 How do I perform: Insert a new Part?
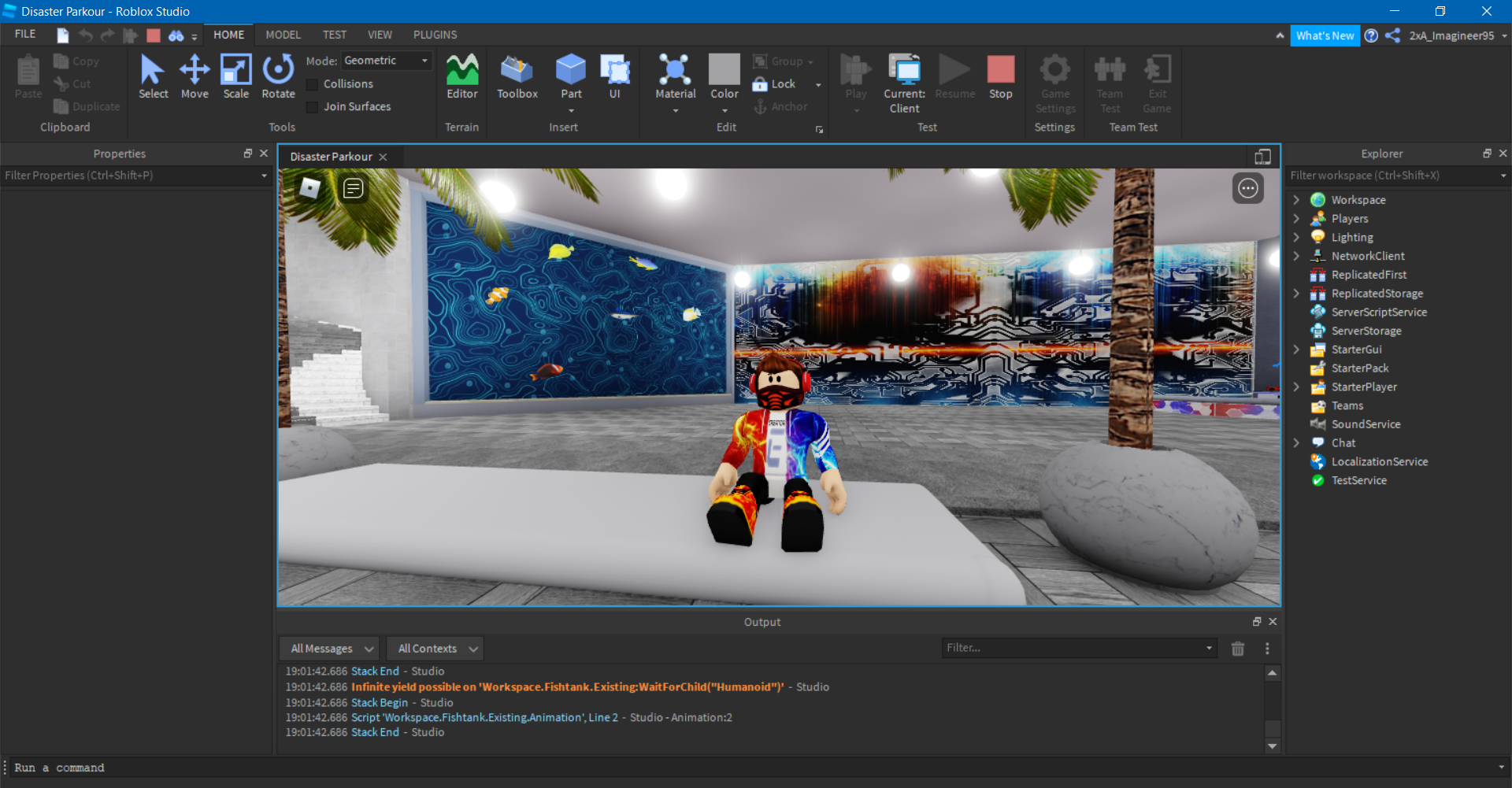coord(571,77)
